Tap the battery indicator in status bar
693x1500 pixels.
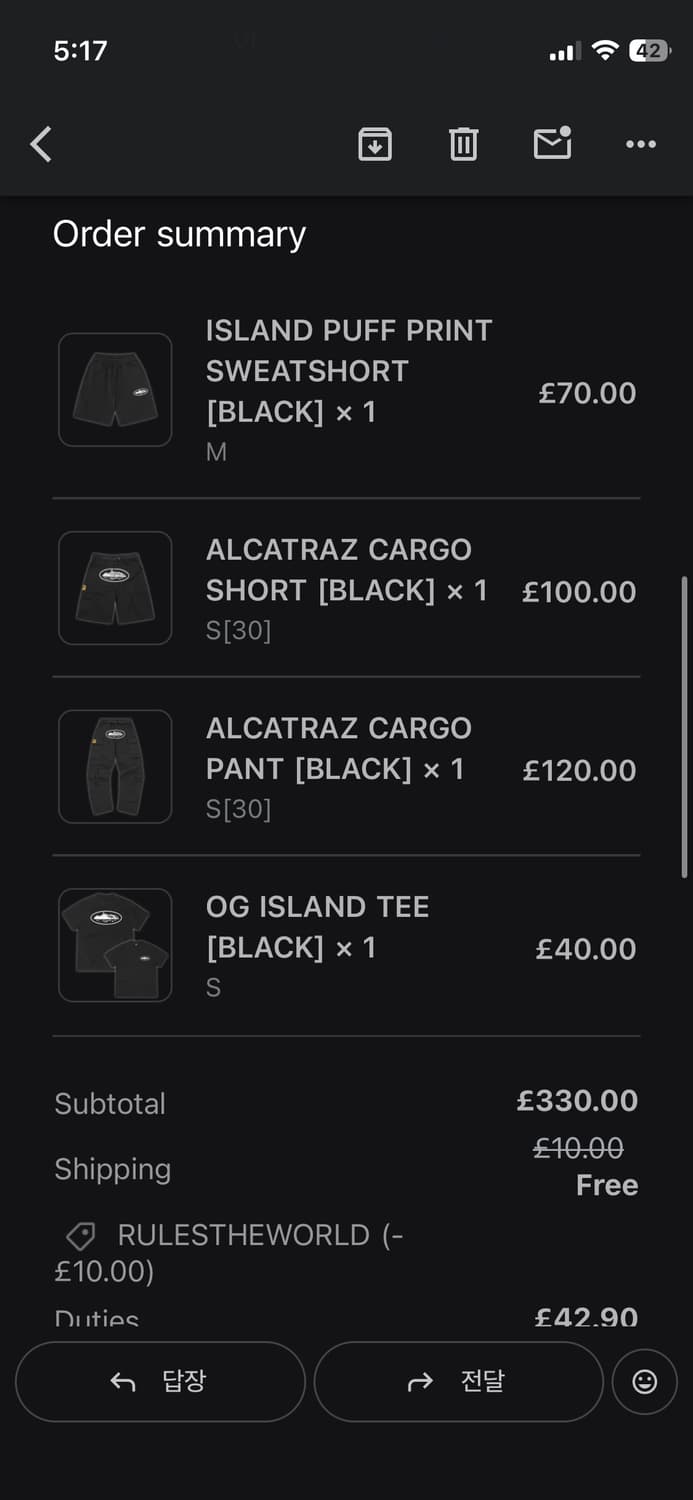click(649, 51)
